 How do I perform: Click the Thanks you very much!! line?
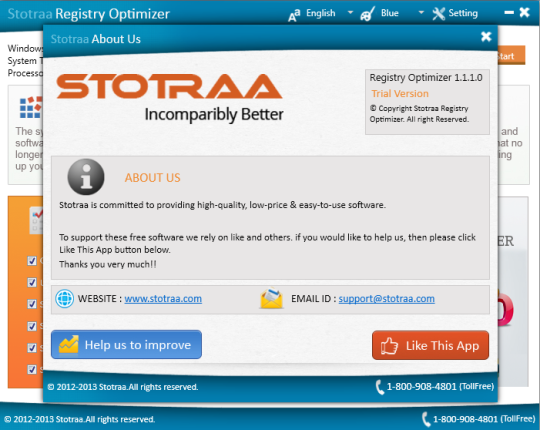[108, 264]
